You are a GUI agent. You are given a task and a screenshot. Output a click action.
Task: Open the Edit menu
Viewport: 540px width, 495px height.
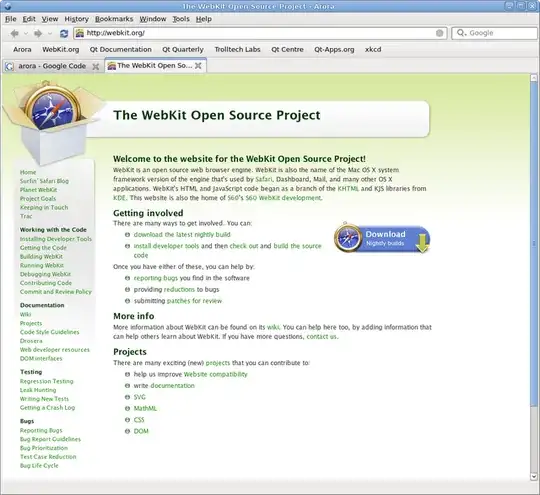tap(29, 19)
